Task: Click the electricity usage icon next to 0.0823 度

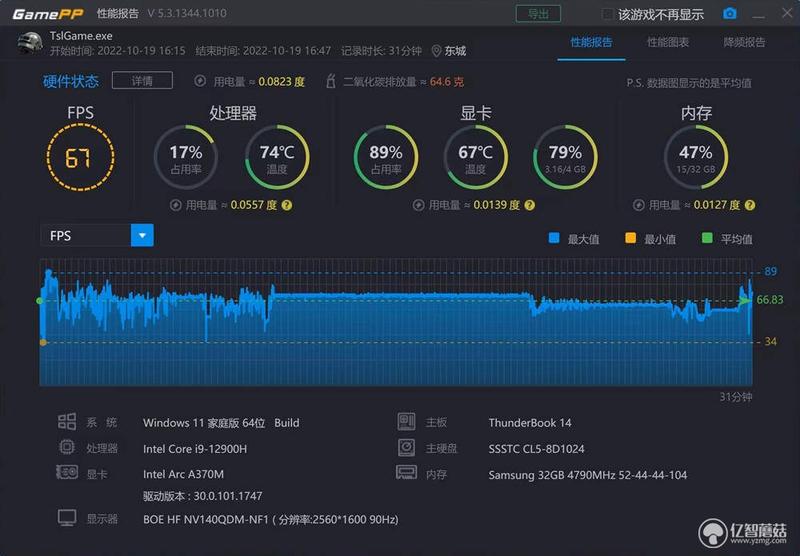Action: 201,81
